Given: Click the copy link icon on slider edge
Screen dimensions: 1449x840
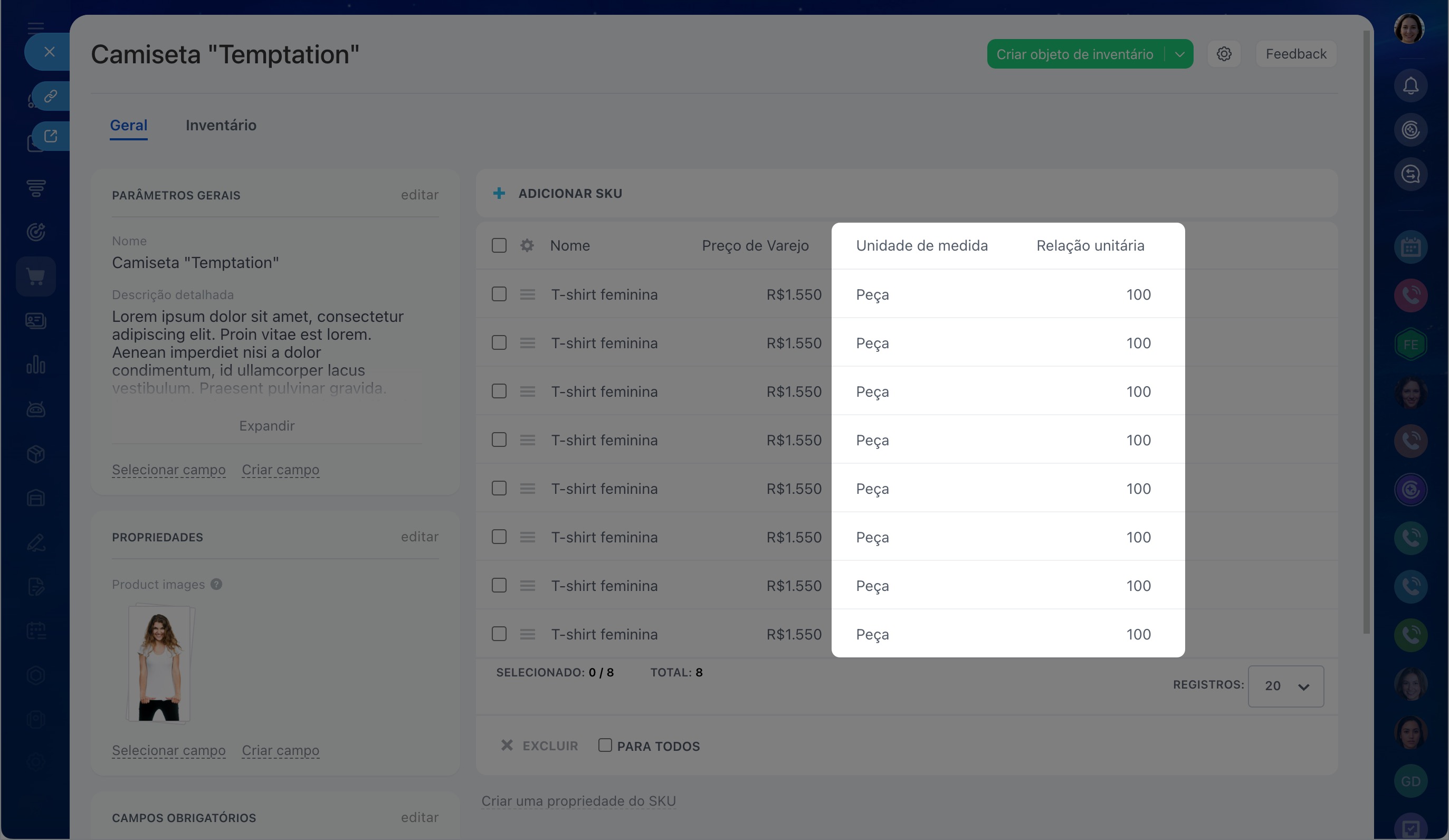Looking at the screenshot, I should [x=51, y=96].
